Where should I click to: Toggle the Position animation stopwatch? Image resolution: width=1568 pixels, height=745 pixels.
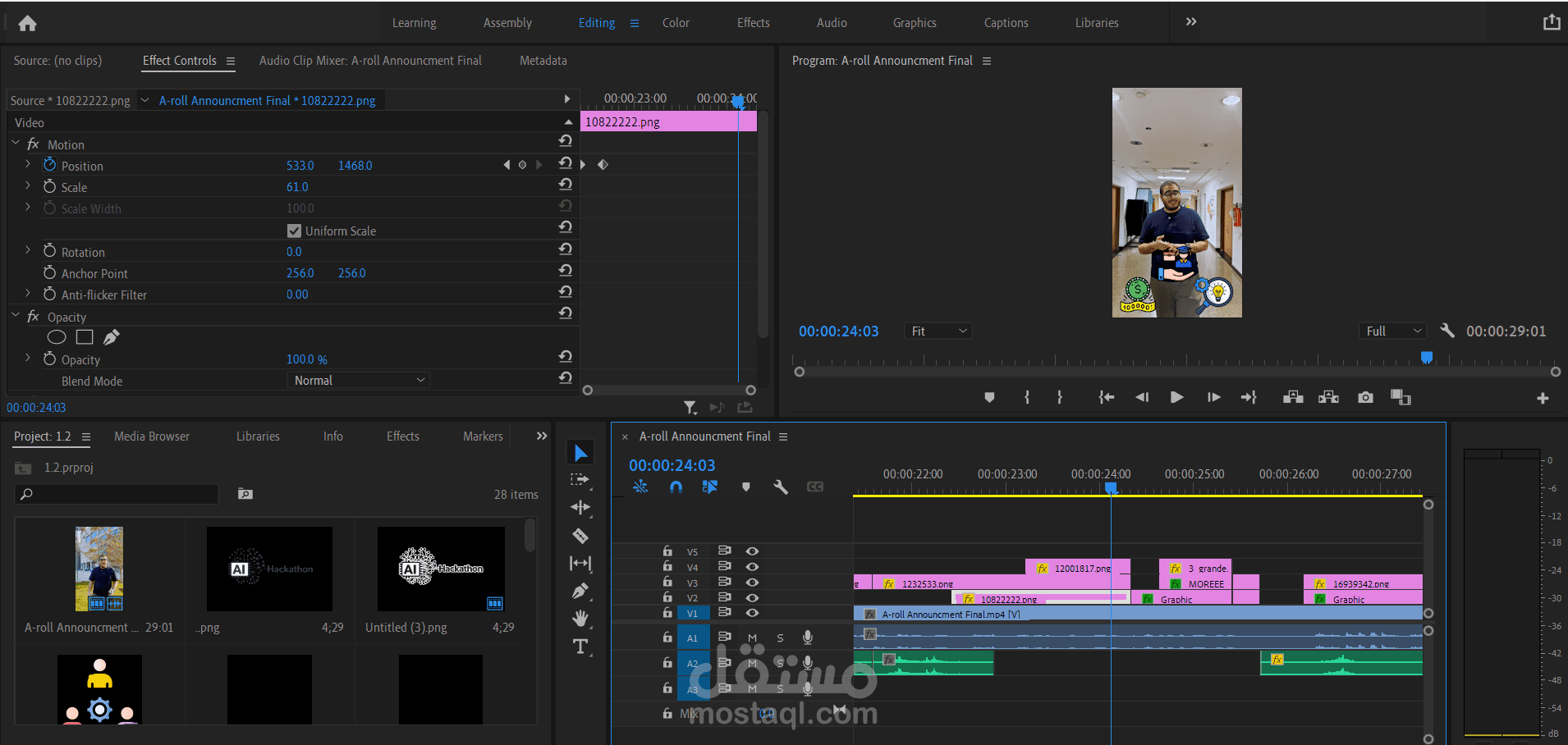click(x=50, y=165)
